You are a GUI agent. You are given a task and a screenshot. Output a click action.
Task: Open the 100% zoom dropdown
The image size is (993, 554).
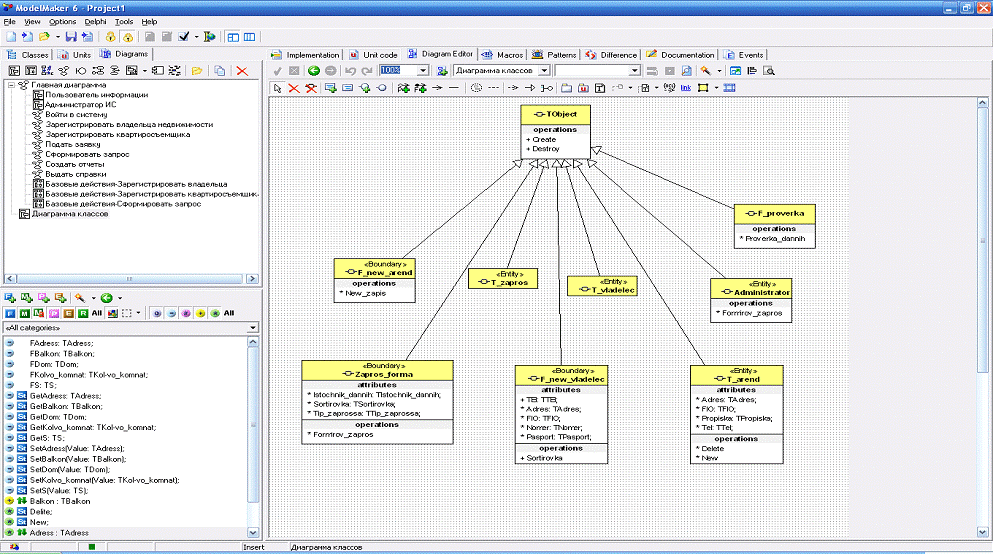(423, 71)
